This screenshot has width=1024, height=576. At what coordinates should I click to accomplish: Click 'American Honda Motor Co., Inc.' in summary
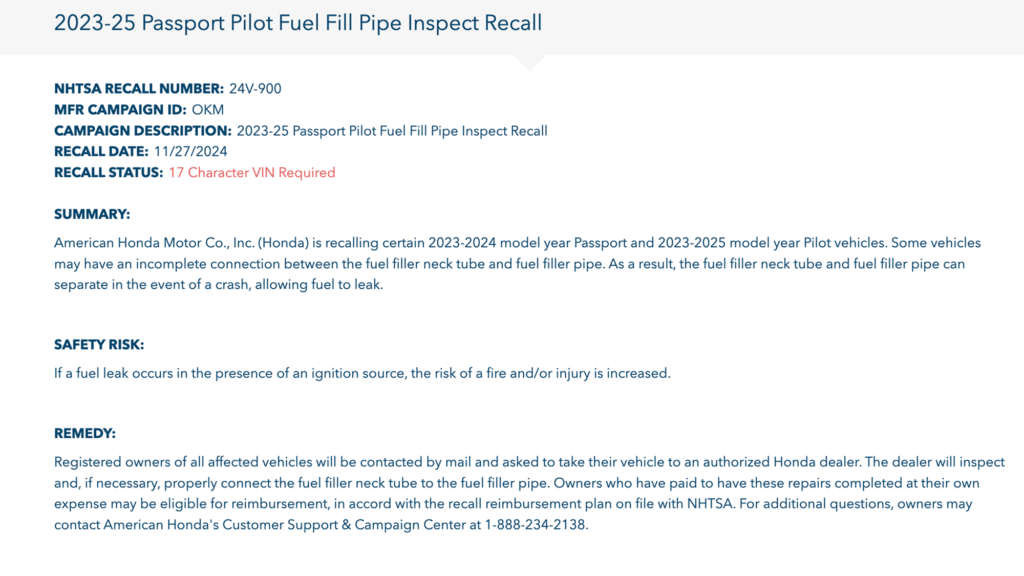(154, 243)
